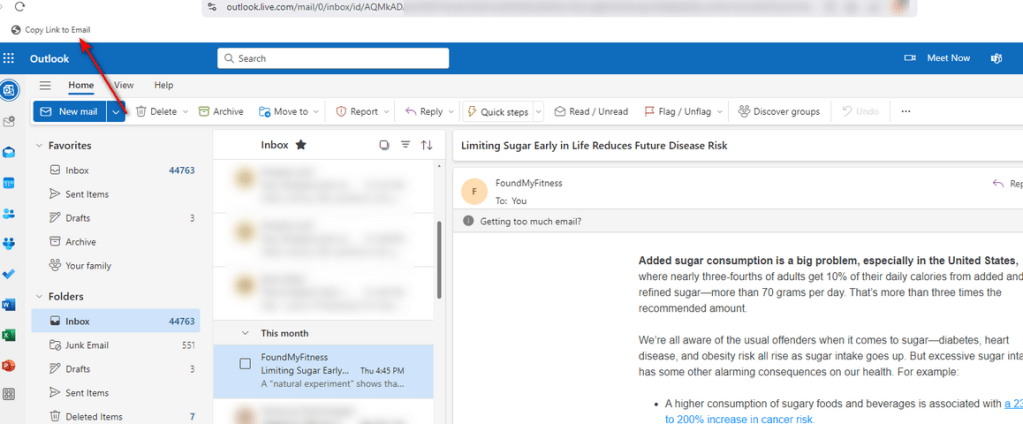1023x424 pixels.
Task: Expand the New mail dropdown arrow
Action: [x=116, y=112]
